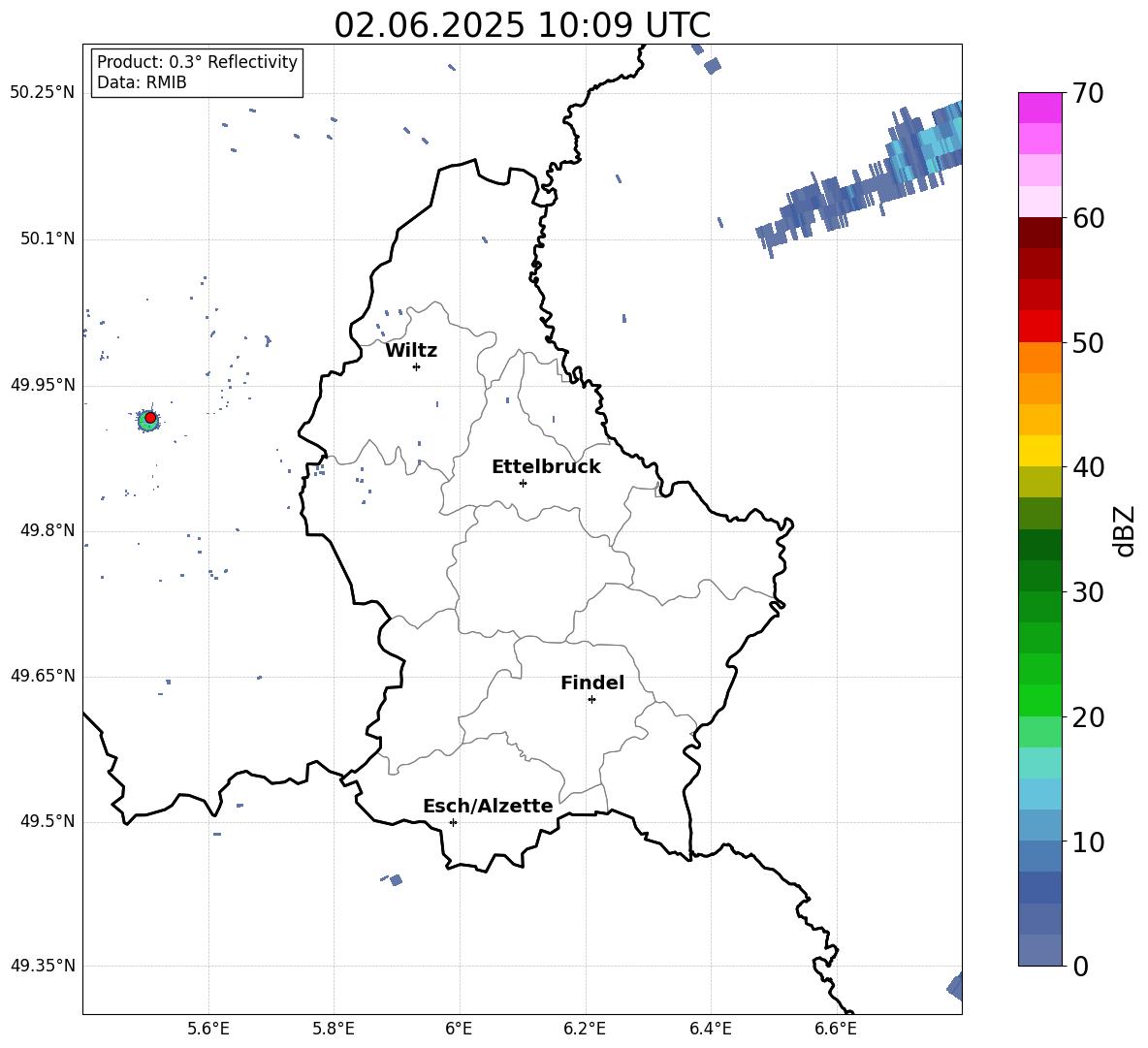Click the colorbar label 70
Image resolution: width=1148 pixels, height=1048 pixels.
pyautogui.click(x=1088, y=93)
